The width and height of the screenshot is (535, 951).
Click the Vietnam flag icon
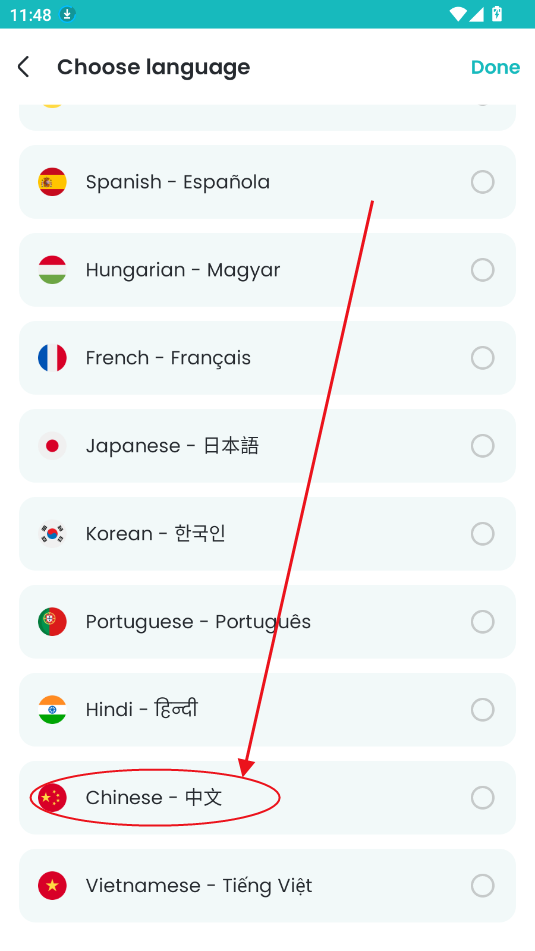click(52, 885)
